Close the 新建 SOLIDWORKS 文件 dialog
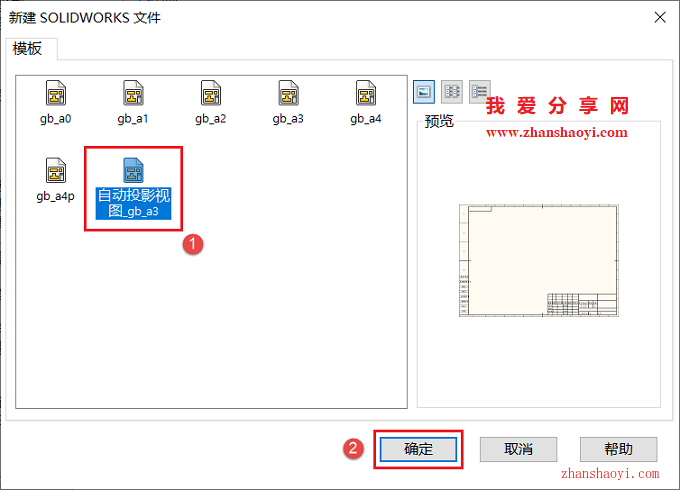 tap(660, 17)
